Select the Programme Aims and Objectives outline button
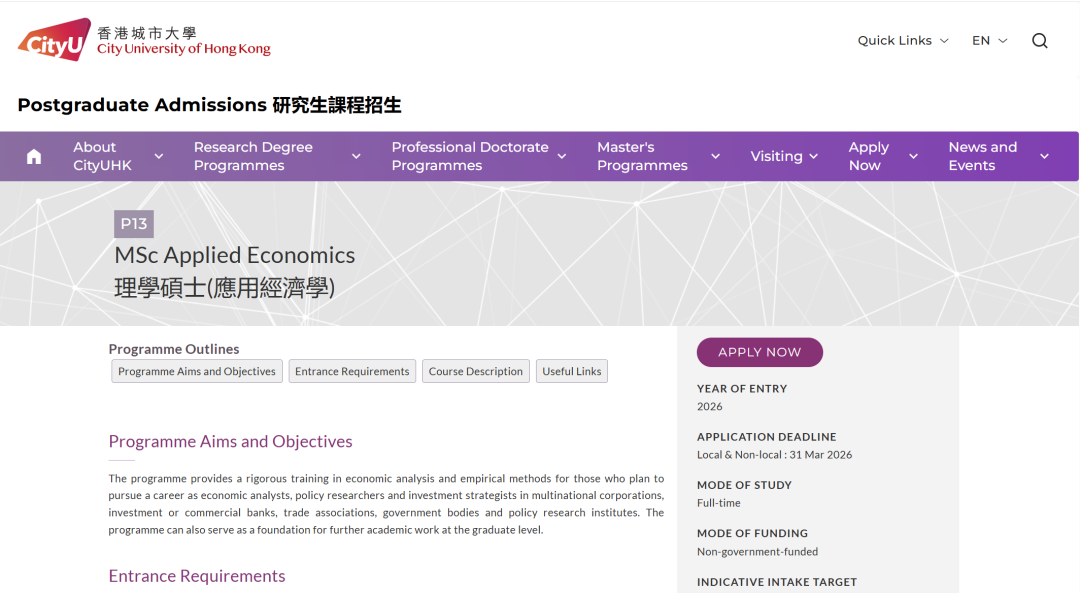1080x593 pixels. [196, 371]
